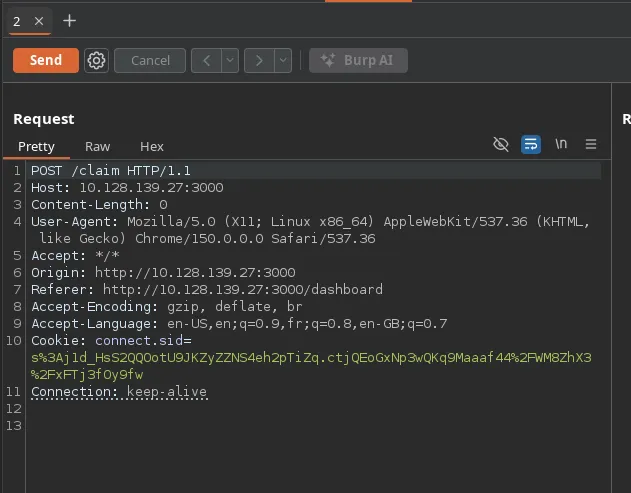
Task: Click the Accept-Language header line
Action: coord(239,324)
